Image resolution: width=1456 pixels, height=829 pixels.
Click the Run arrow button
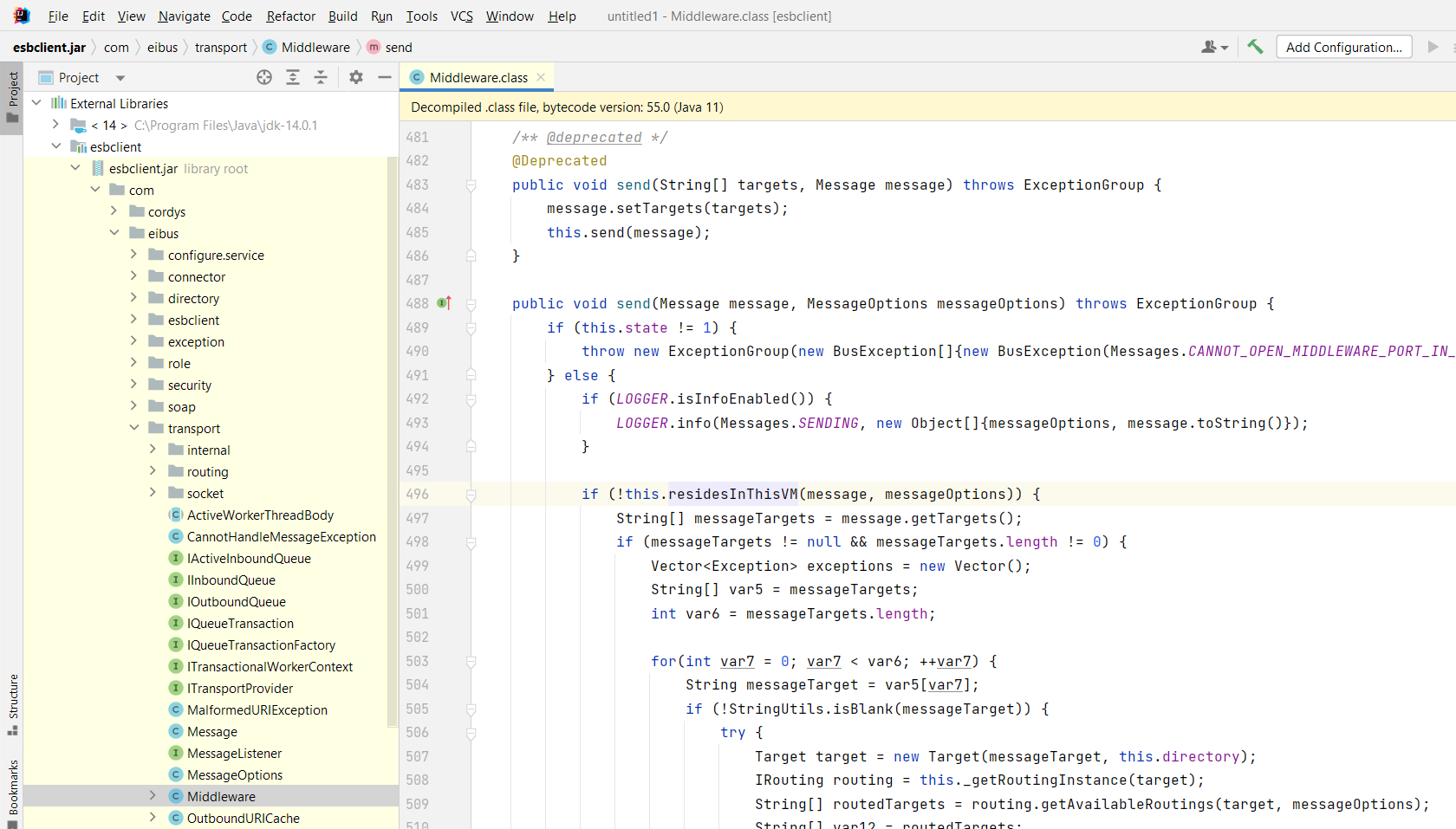click(1433, 47)
